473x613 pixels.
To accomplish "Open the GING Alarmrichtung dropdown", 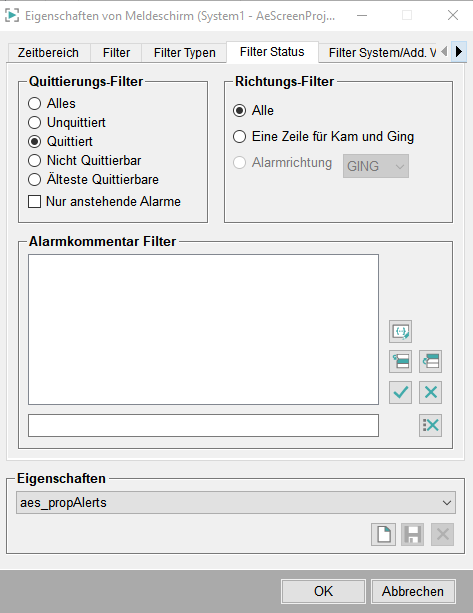I will 376,166.
